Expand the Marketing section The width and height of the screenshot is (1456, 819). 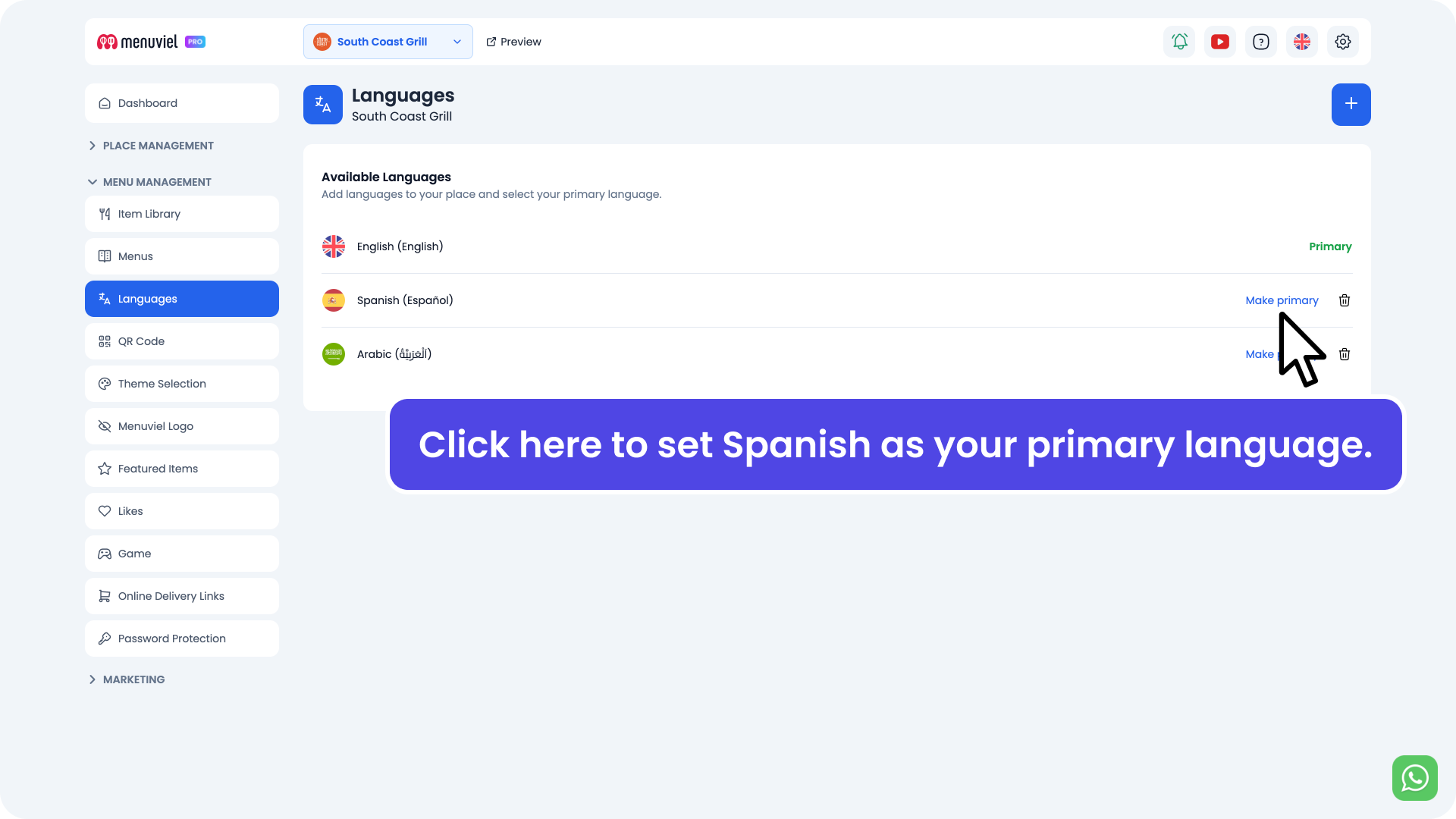pyautogui.click(x=133, y=679)
